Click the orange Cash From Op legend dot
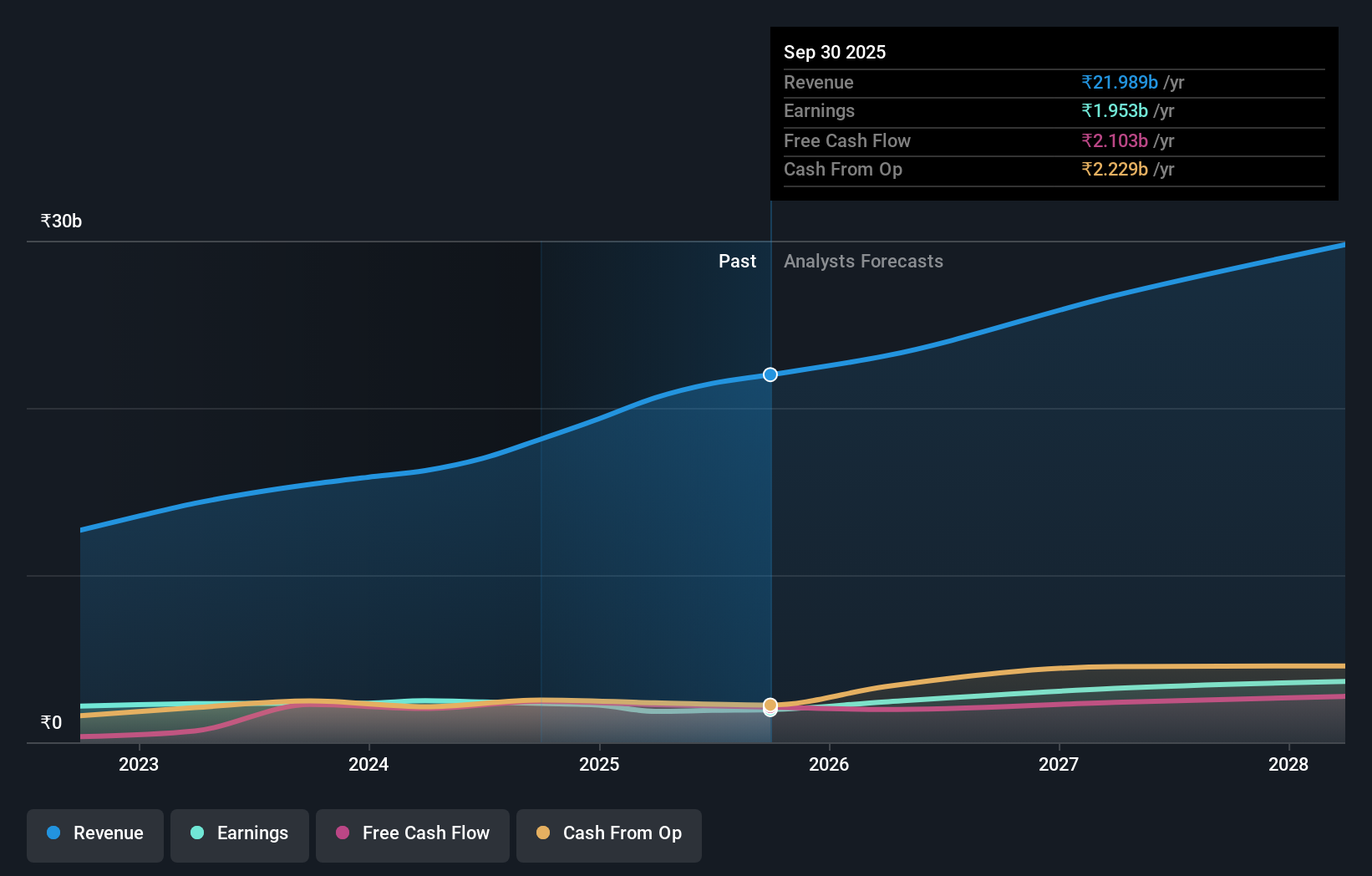1372x876 pixels. [x=543, y=833]
